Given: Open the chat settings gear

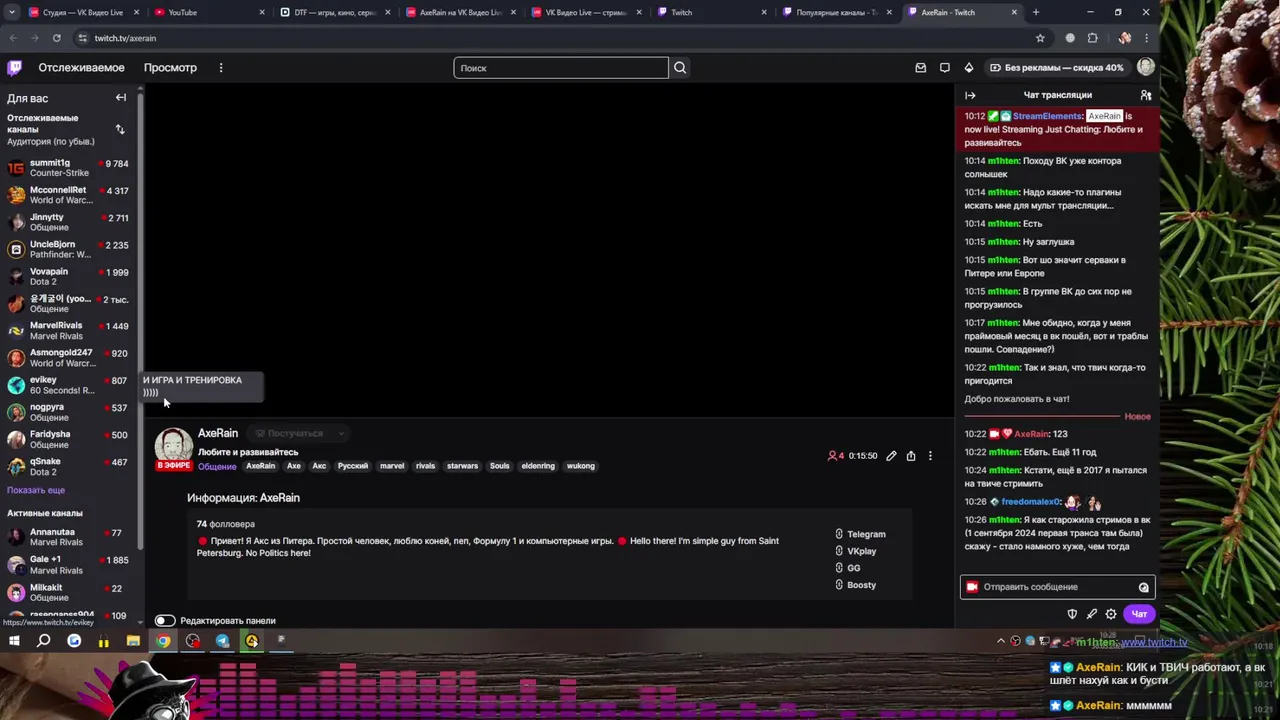Looking at the screenshot, I should tap(1111, 614).
